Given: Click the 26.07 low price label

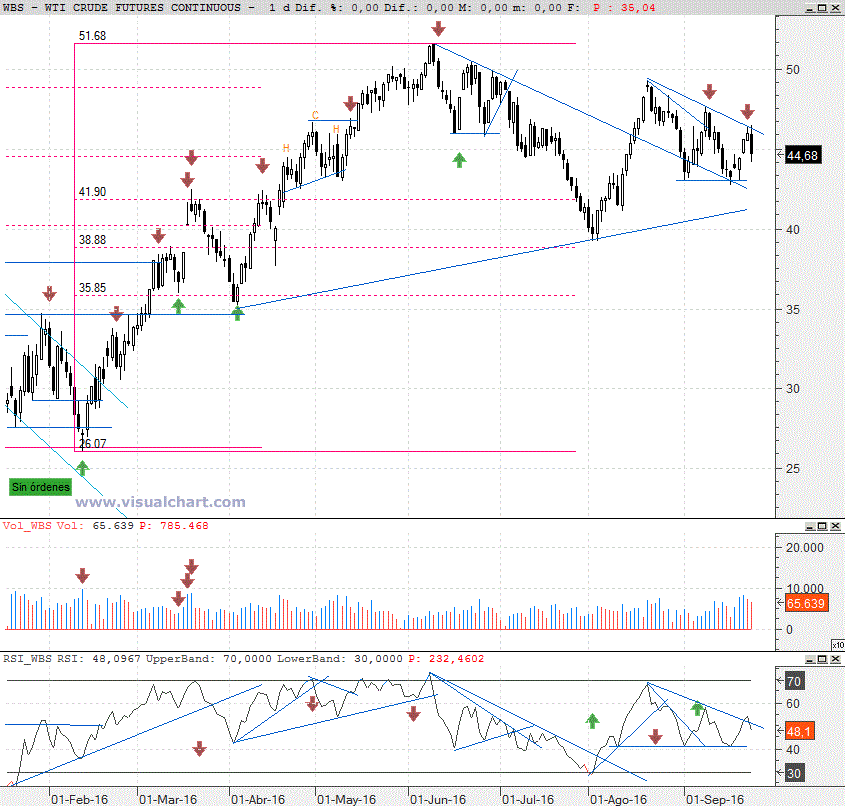Looking at the screenshot, I should [x=93, y=443].
